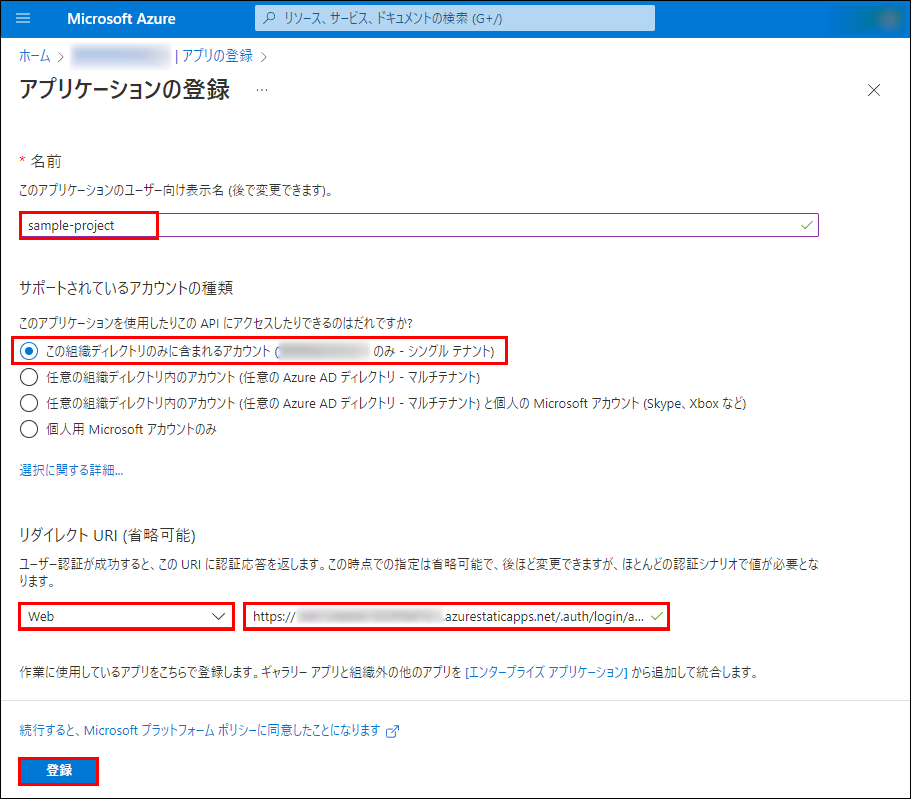Click the external link icon beside policy
Screen dimensions: 911x799
(x=393, y=731)
